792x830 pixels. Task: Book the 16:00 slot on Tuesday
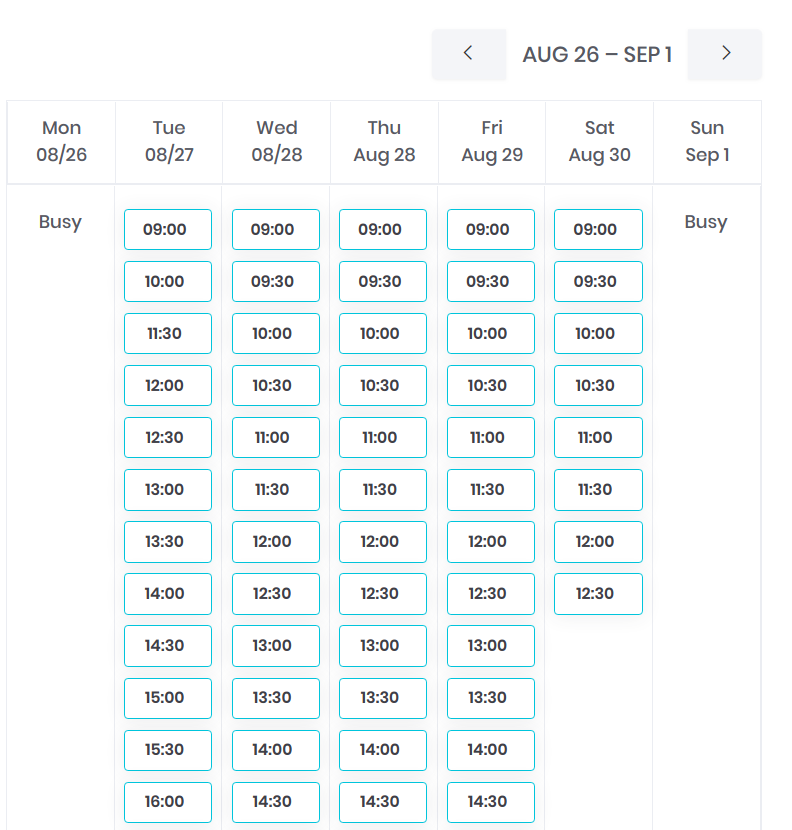[167, 802]
